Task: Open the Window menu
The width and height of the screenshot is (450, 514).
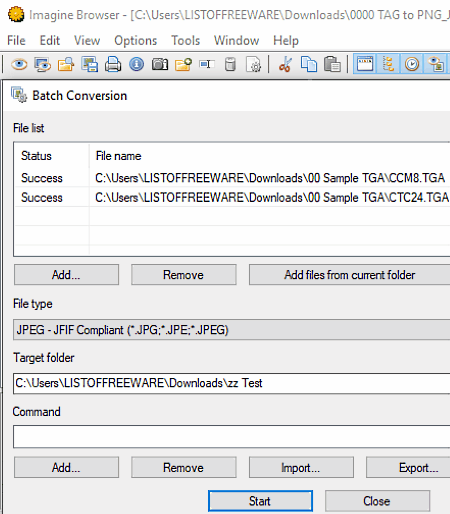Action: pyautogui.click(x=236, y=40)
